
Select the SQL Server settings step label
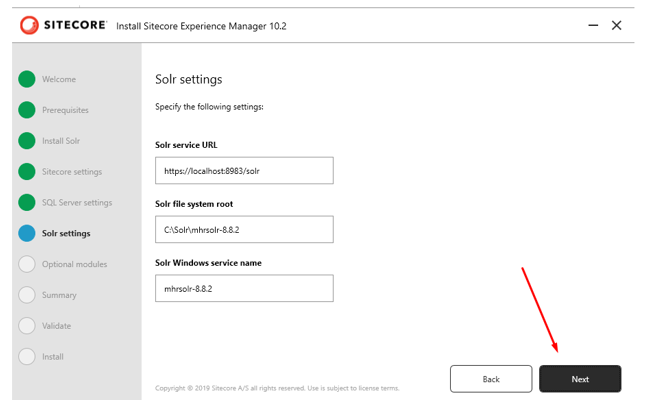coord(77,203)
